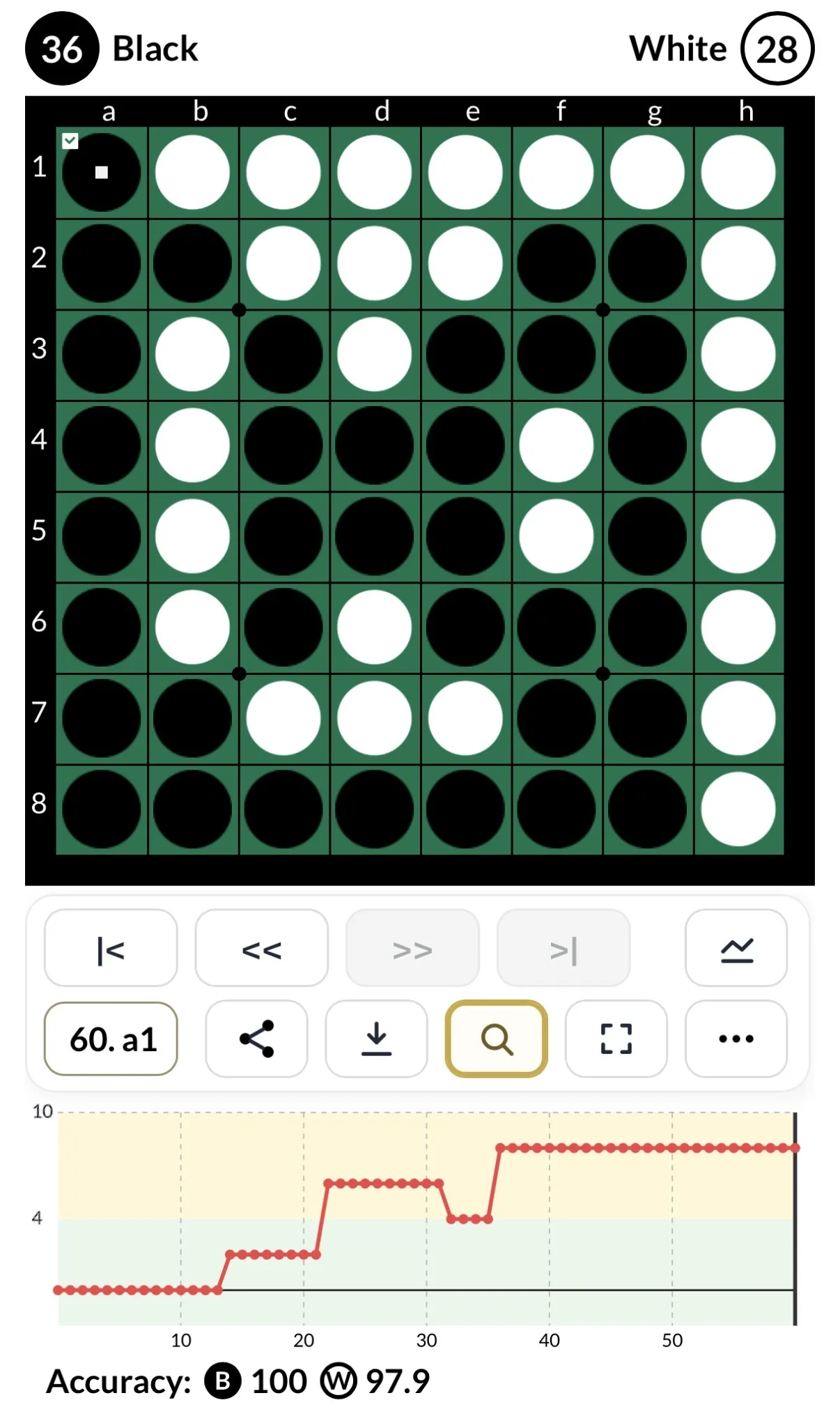
Task: Click the white disc on d3
Action: (x=375, y=355)
